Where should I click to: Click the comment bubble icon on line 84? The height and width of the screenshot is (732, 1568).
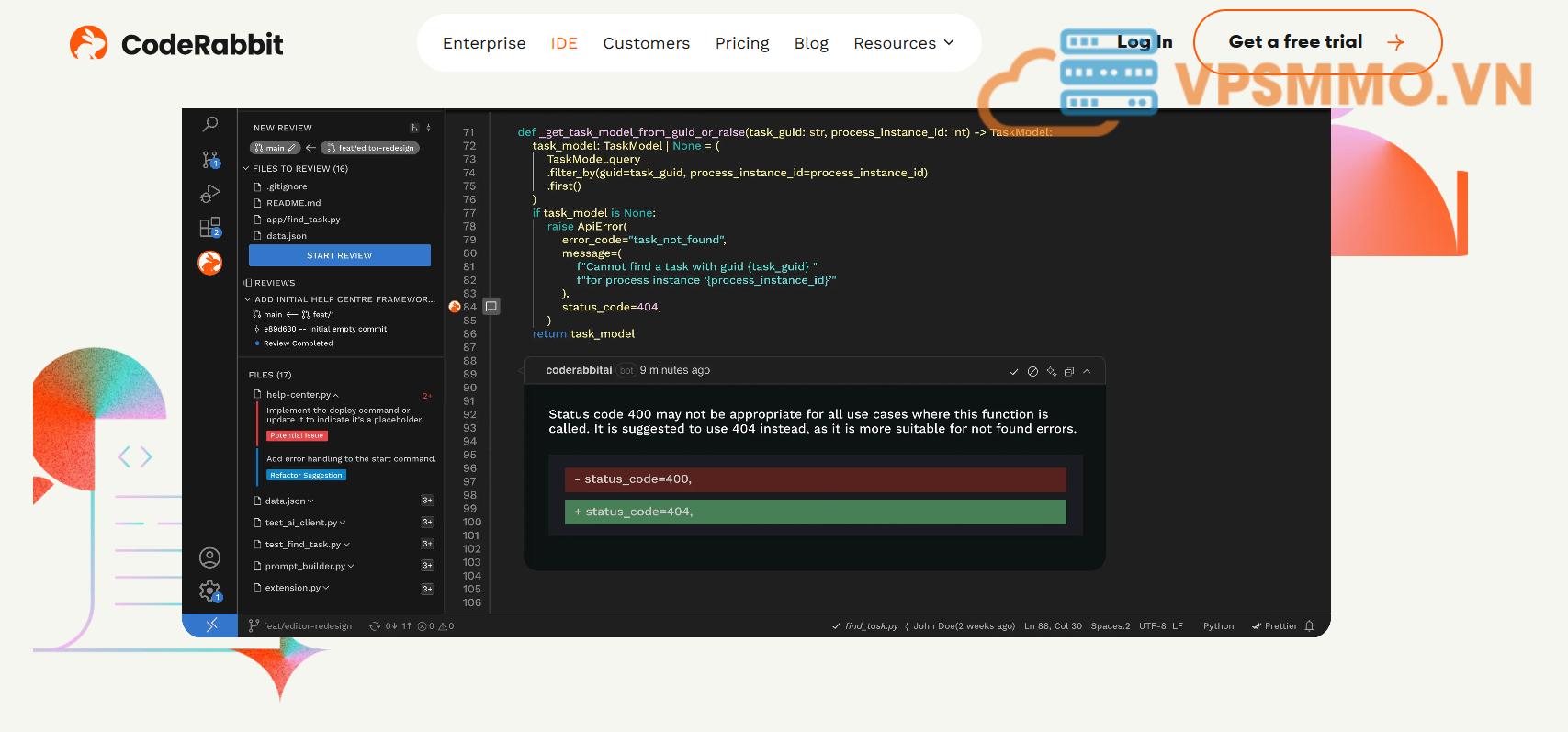point(491,307)
